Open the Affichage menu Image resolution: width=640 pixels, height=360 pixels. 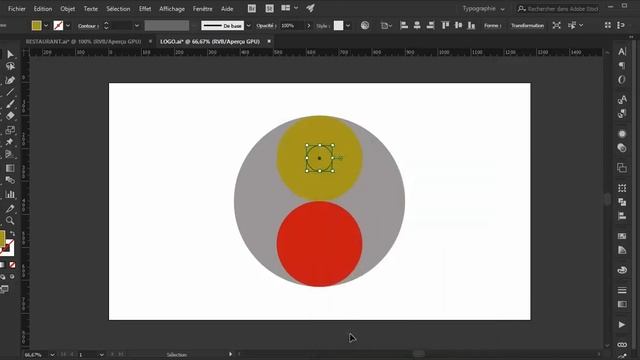coord(172,9)
